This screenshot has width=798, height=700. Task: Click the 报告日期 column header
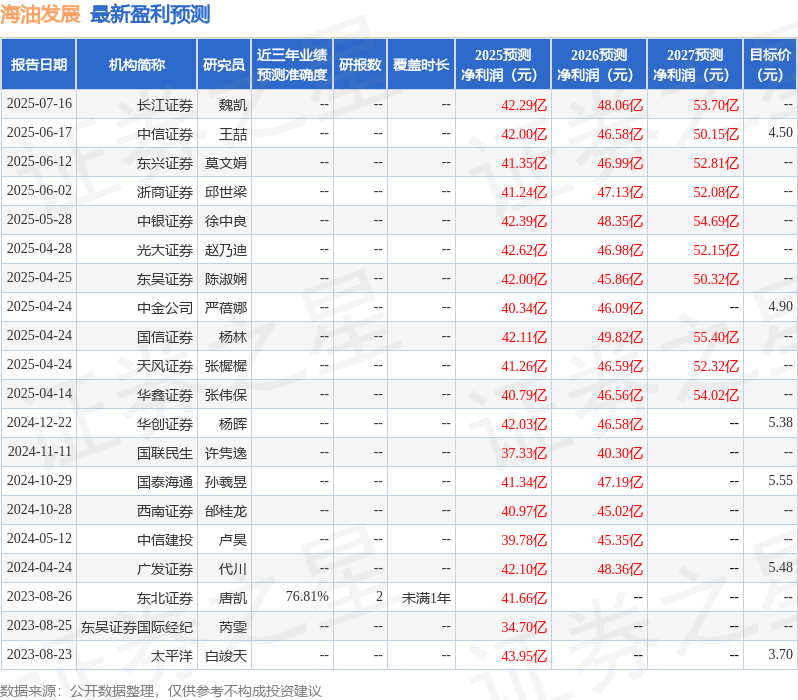39,65
